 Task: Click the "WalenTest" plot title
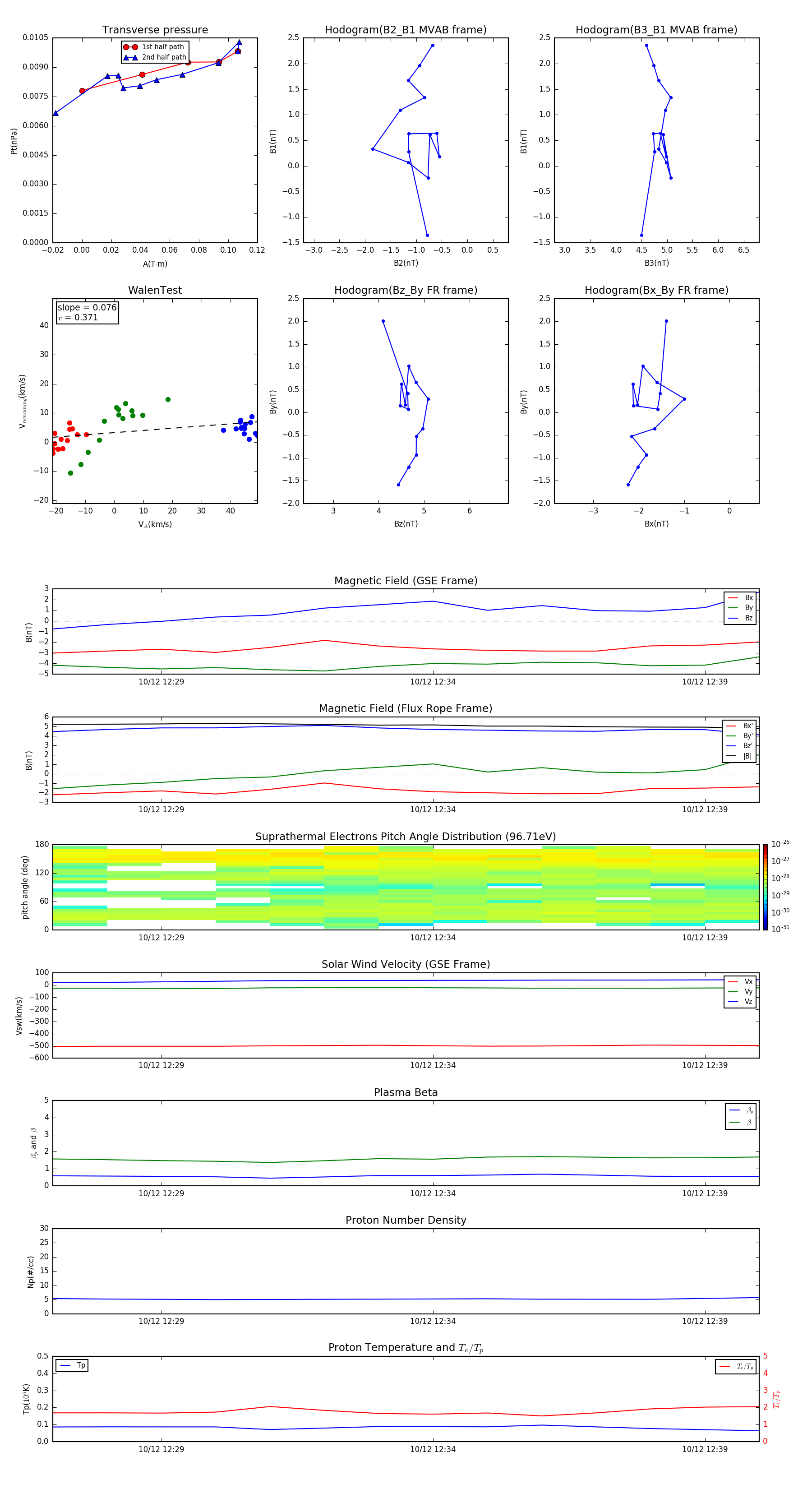(155, 290)
